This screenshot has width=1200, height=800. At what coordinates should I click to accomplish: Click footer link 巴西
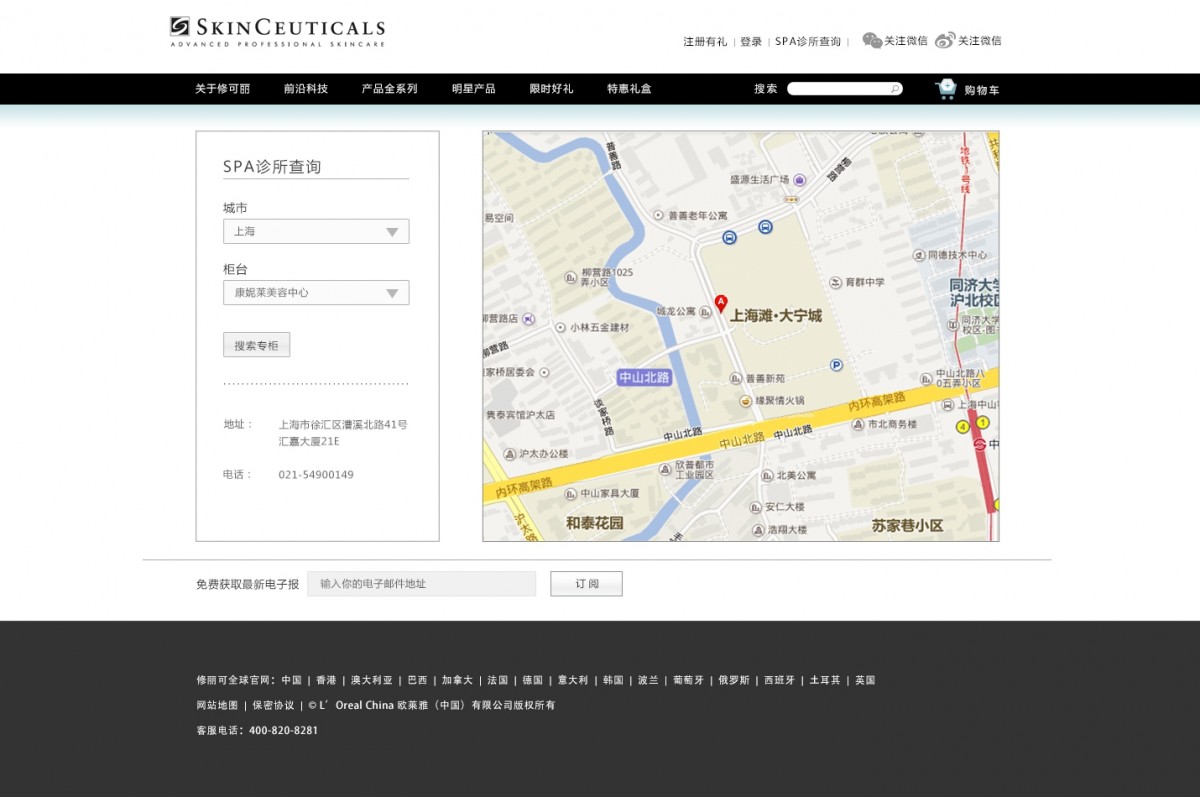pos(417,680)
